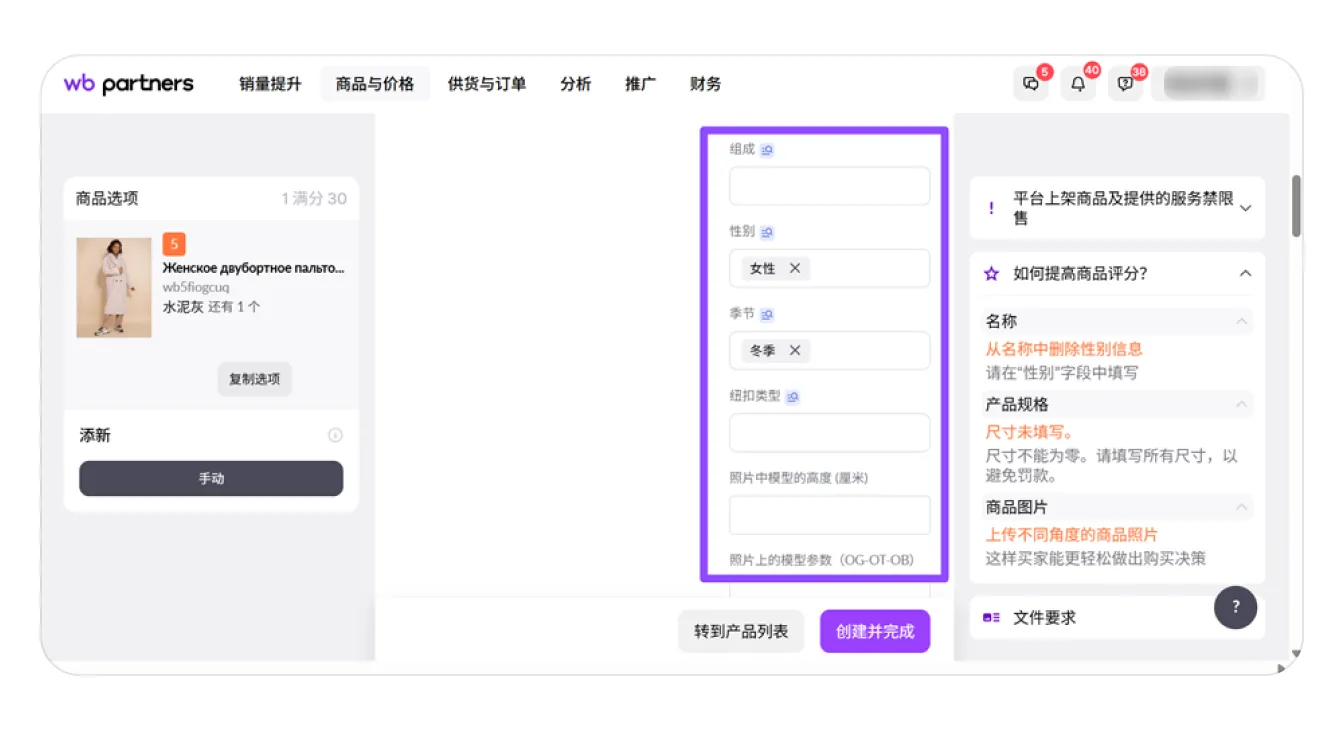
Task: Open the 财务 menu
Action: click(x=706, y=84)
